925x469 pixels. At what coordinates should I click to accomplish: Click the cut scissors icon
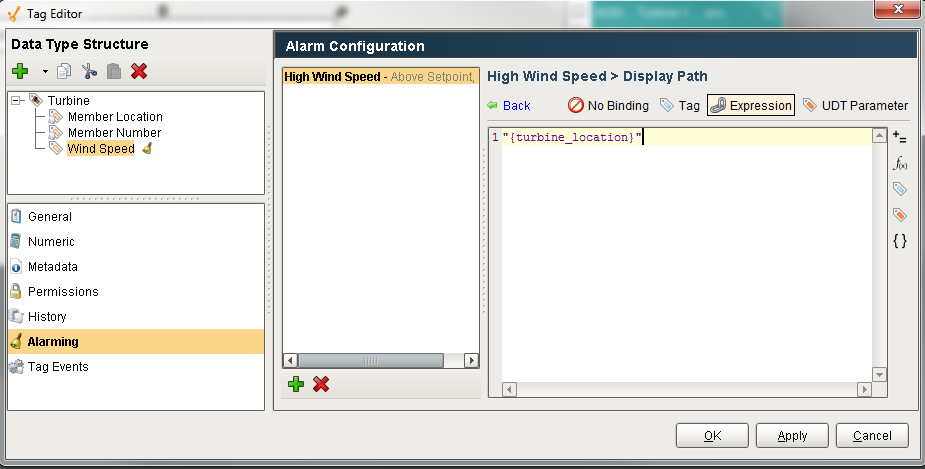point(89,71)
